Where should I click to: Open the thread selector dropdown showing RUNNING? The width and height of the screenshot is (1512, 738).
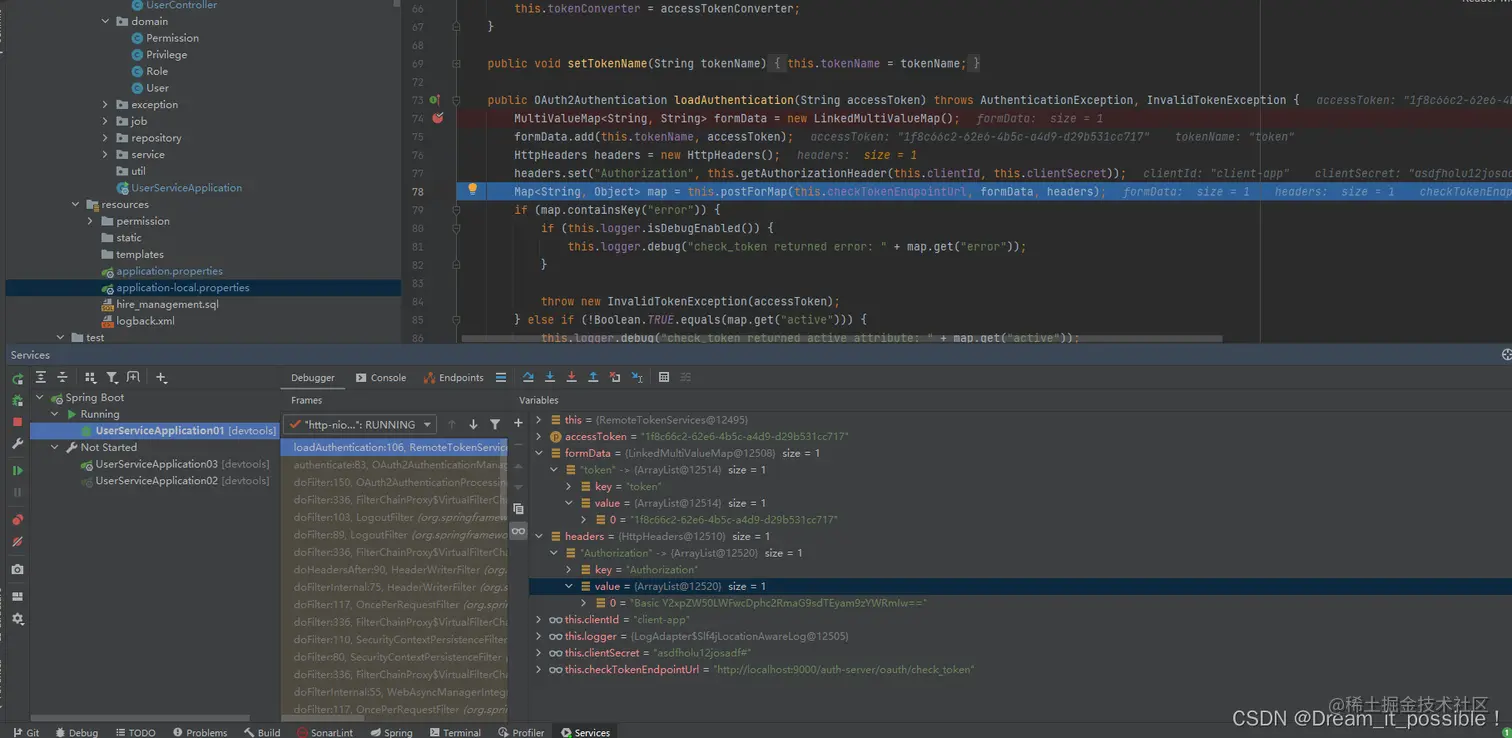(x=360, y=424)
